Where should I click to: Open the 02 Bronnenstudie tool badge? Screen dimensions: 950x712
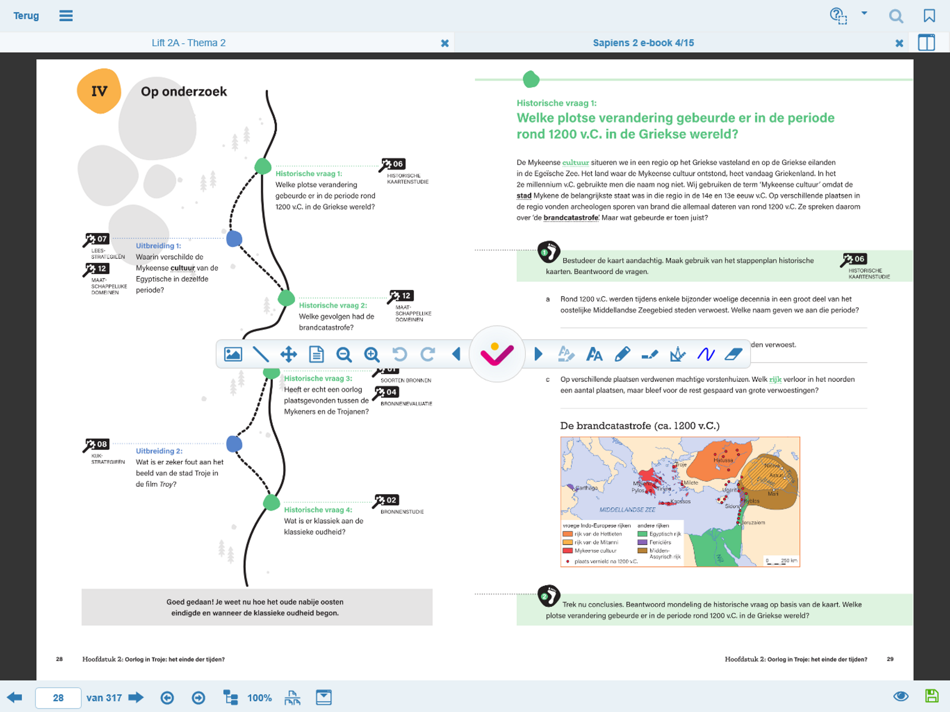tap(386, 501)
